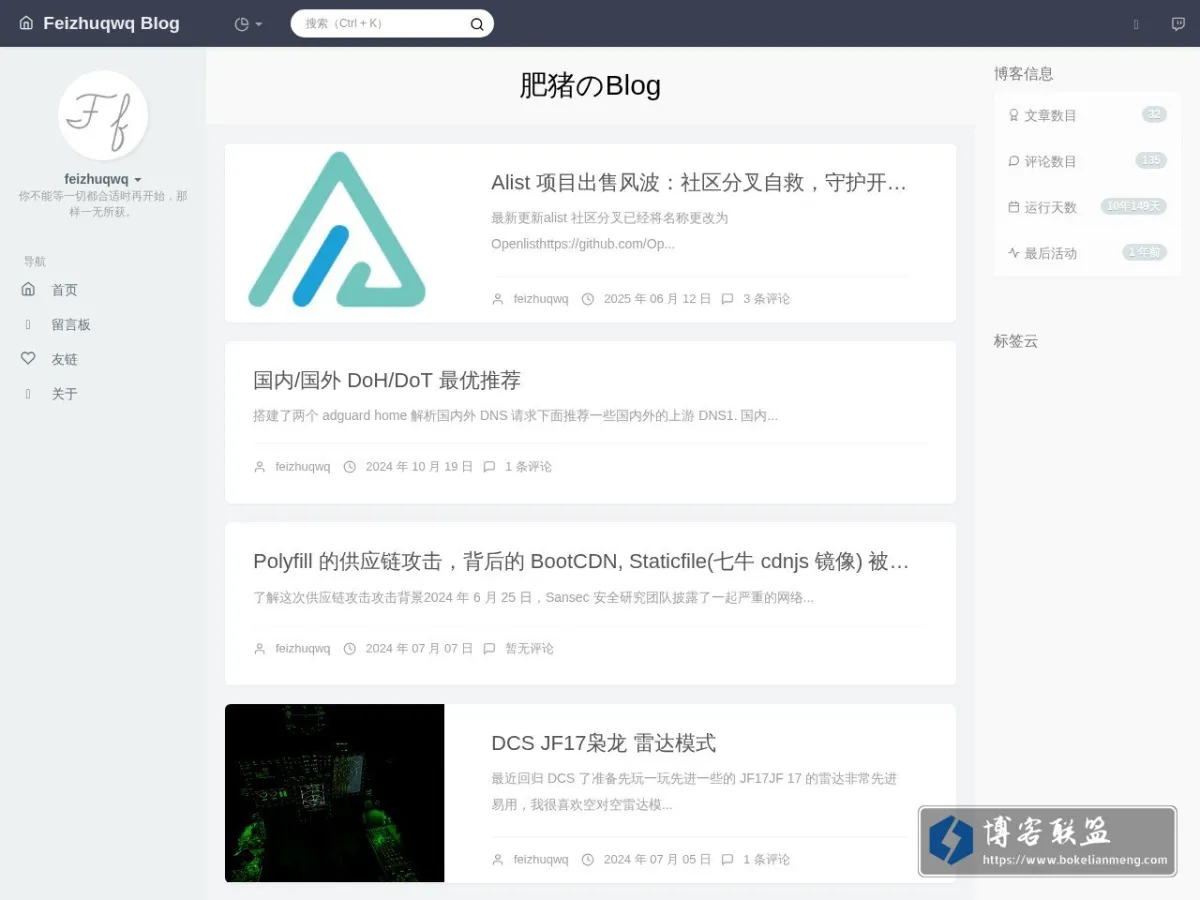
Task: Open 暂无评论 on Polyfill post
Action: tap(529, 649)
